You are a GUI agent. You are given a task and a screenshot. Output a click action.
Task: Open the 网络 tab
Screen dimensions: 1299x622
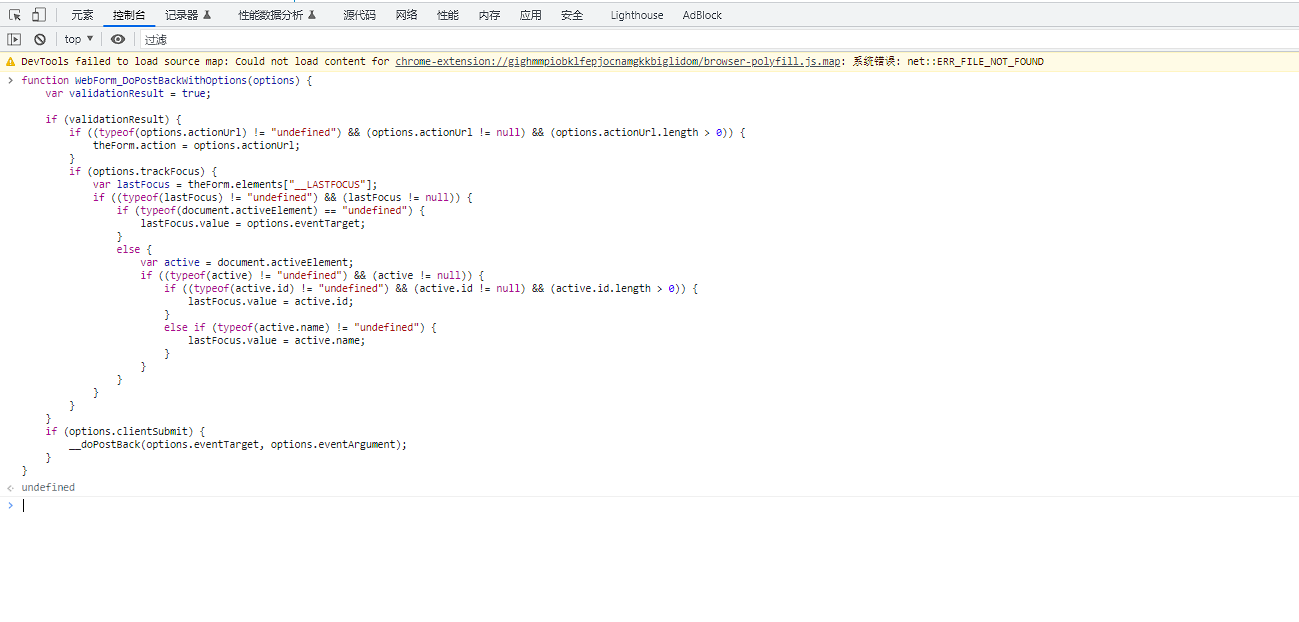tap(406, 15)
